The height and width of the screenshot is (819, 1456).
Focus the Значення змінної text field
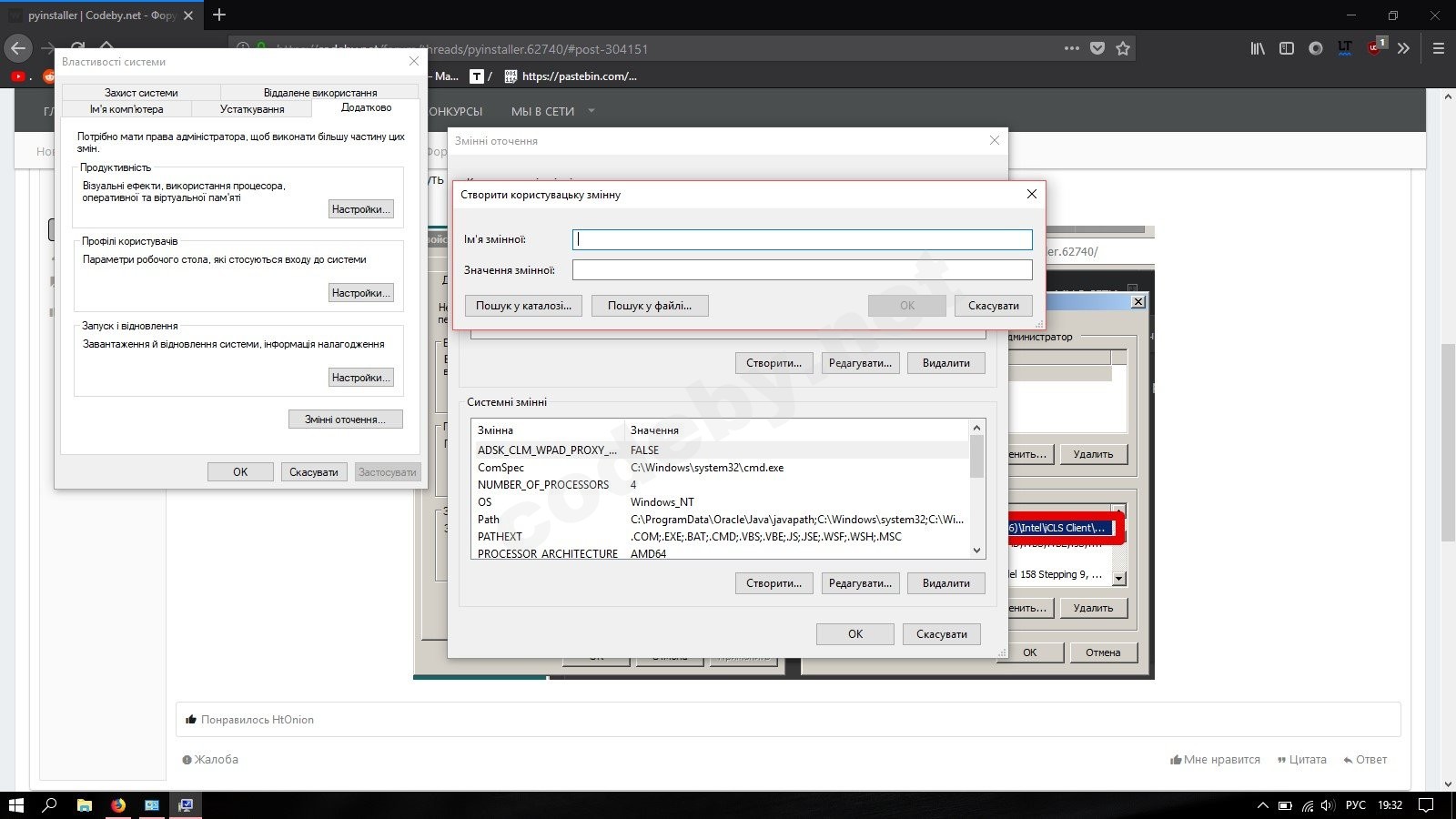click(x=802, y=270)
